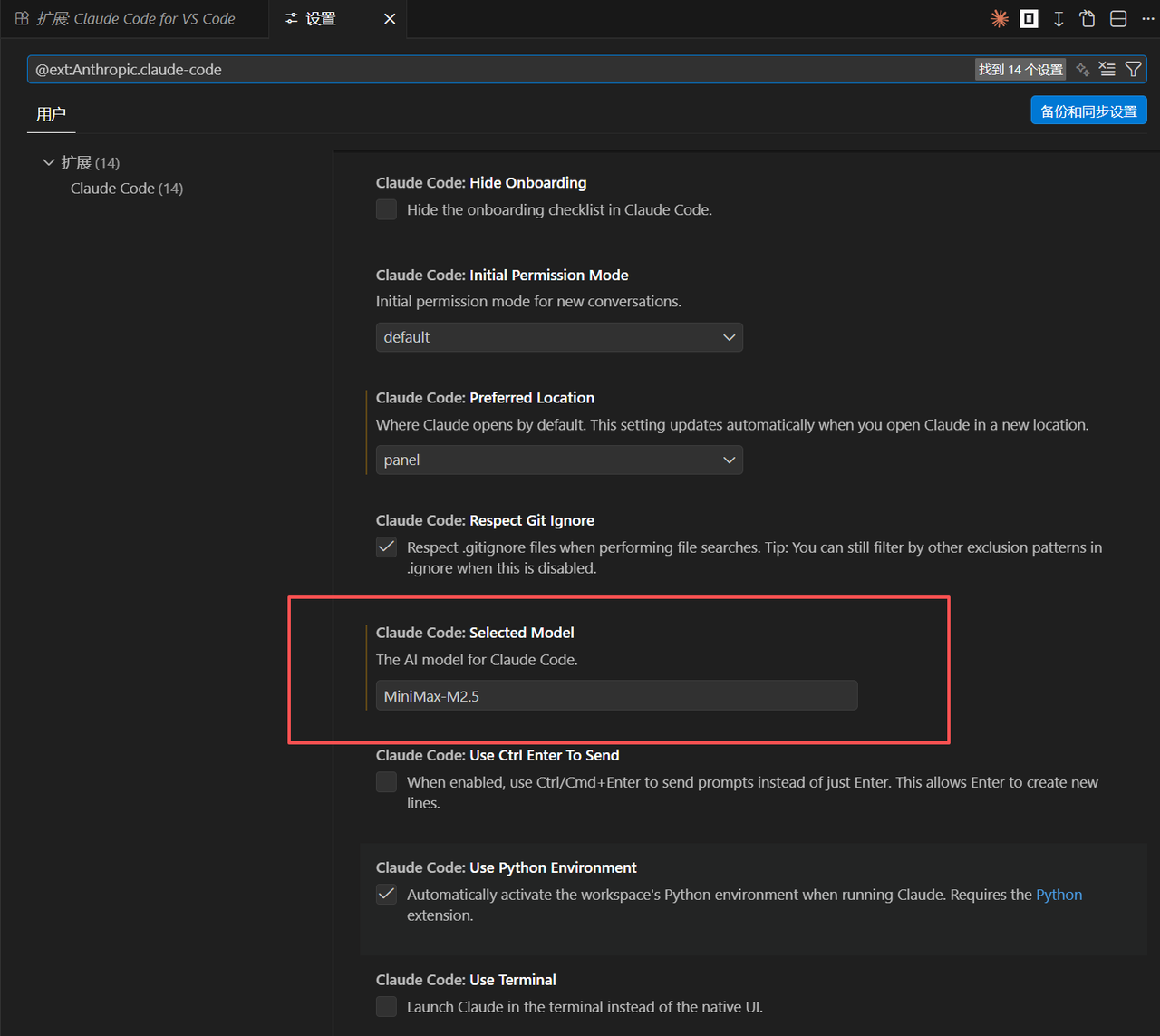This screenshot has height=1036, width=1160.
Task: Click the settings sliders icon on 设置 tab
Action: 292,18
